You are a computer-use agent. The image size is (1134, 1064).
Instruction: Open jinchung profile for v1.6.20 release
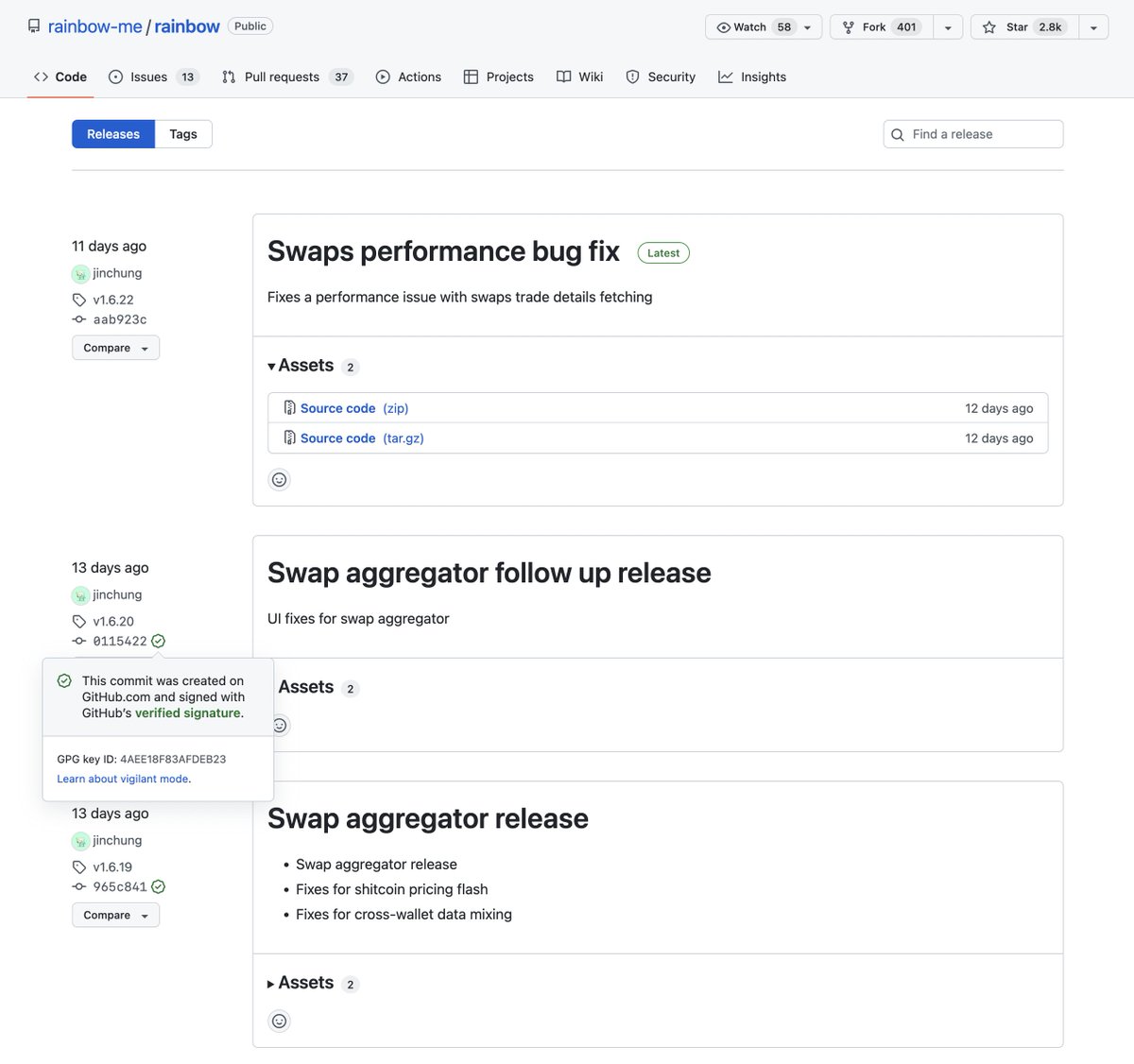[x=117, y=594]
